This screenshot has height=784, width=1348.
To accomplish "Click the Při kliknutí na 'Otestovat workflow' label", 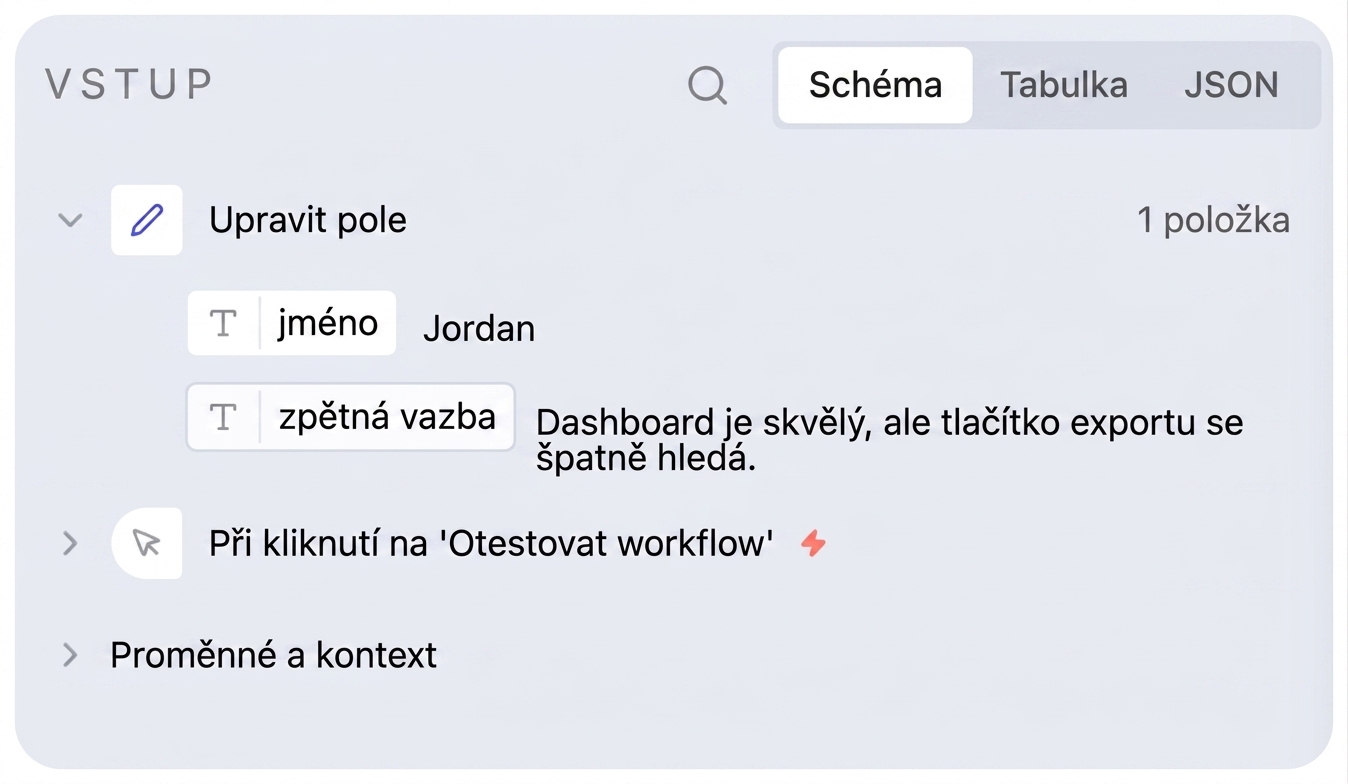I will 492,543.
